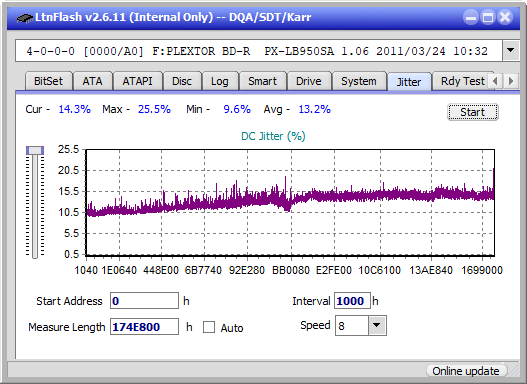Focus the Measure Length input field
527x384 pixels.
point(145,327)
